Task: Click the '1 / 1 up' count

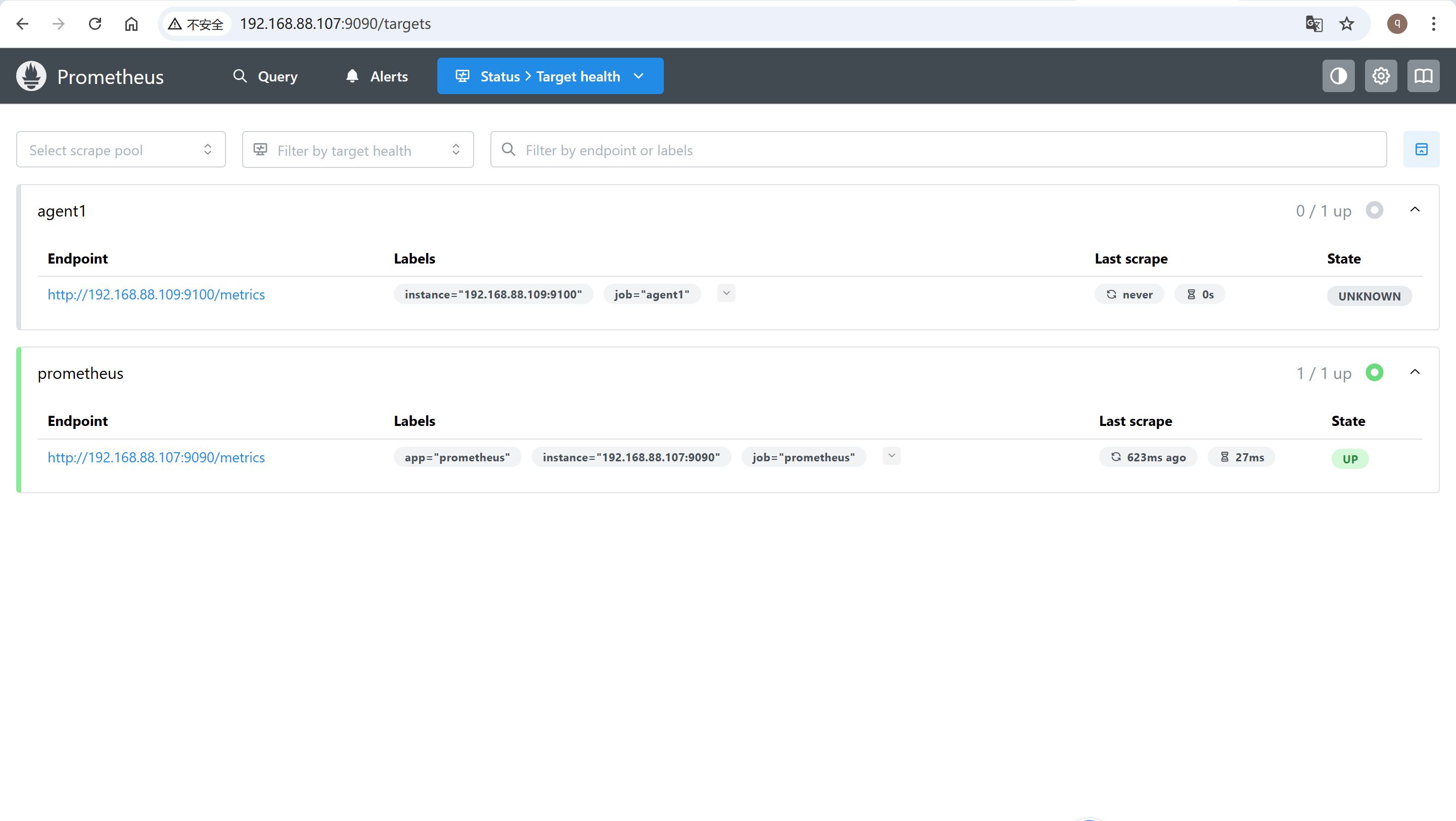Action: [1324, 373]
